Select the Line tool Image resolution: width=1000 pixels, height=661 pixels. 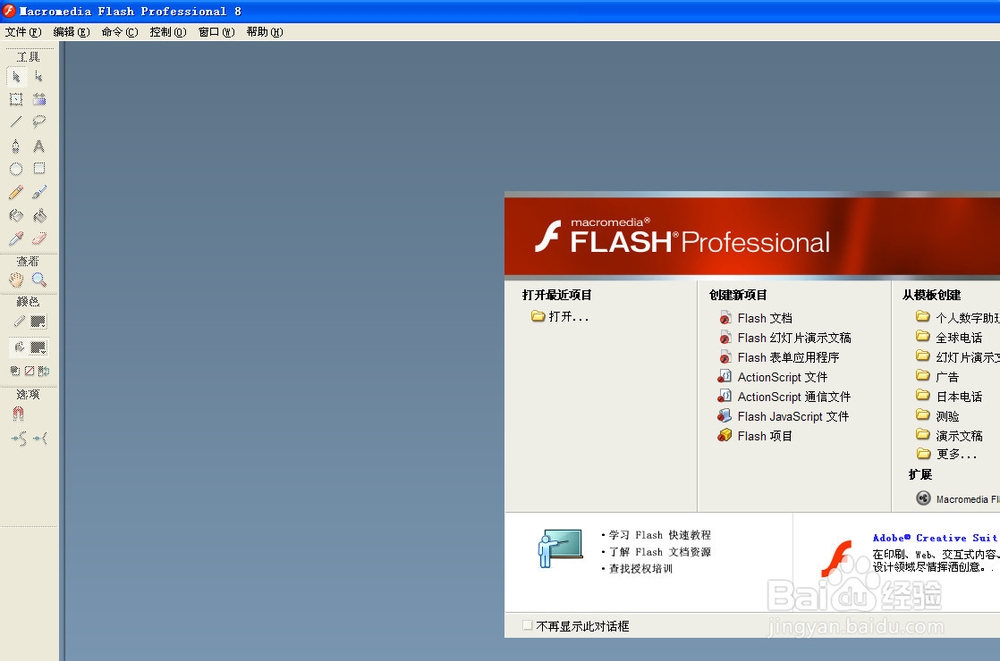coord(16,122)
